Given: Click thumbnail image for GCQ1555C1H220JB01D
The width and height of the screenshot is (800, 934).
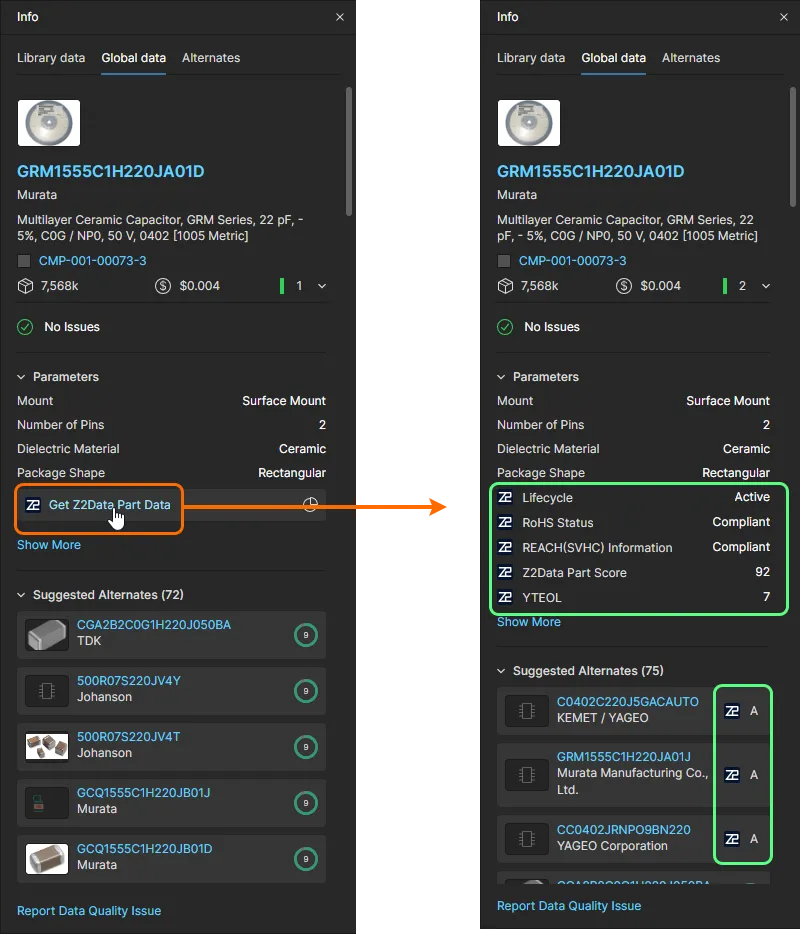Looking at the screenshot, I should (x=46, y=859).
